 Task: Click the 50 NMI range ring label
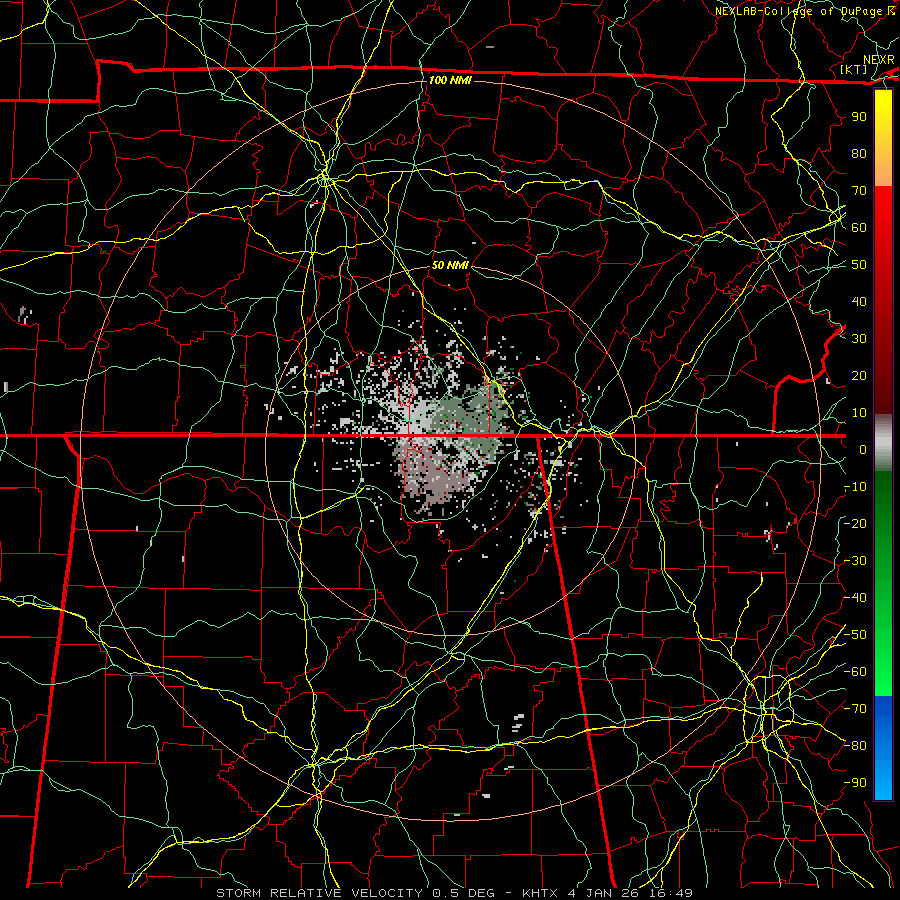450,265
